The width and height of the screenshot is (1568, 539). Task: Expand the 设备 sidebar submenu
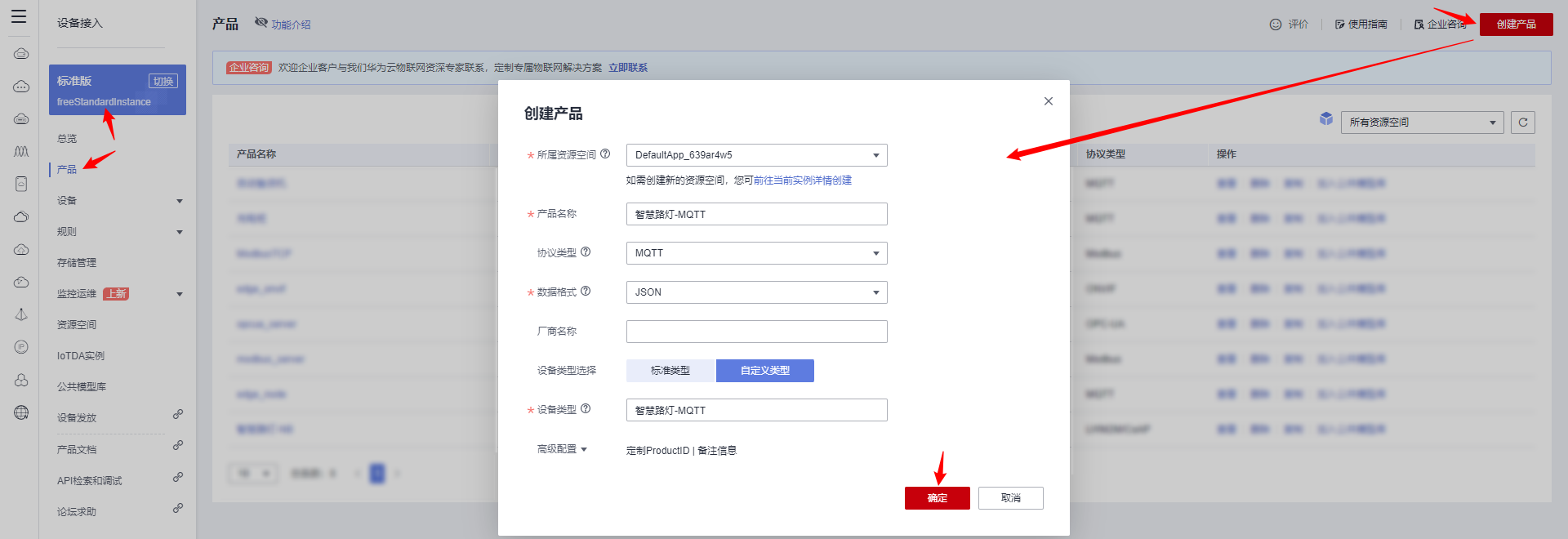[x=180, y=201]
